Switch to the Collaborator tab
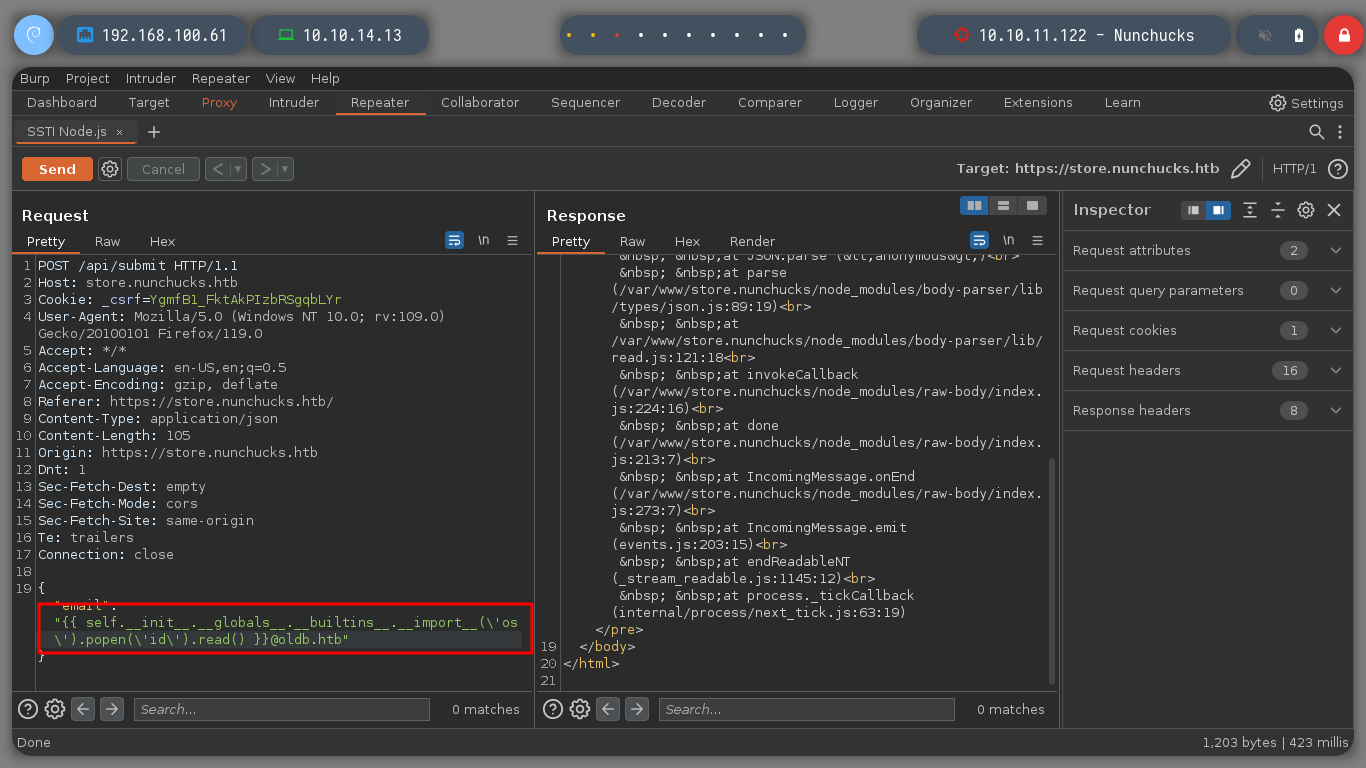The width and height of the screenshot is (1366, 768). [x=480, y=102]
